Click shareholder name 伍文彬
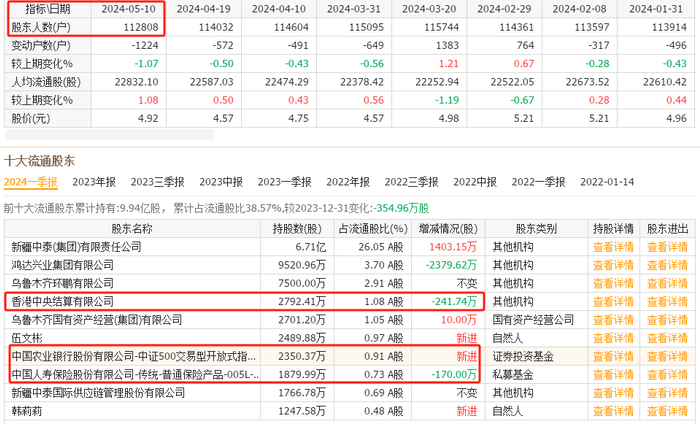700x424 pixels. [27, 338]
